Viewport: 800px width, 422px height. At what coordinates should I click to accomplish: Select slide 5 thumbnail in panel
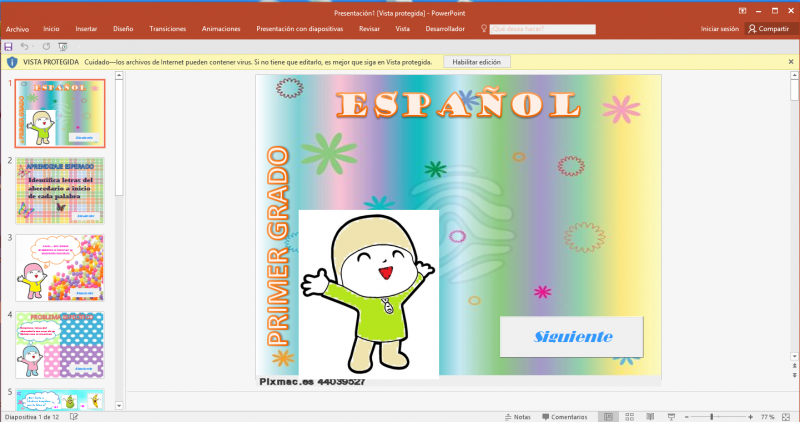point(60,400)
